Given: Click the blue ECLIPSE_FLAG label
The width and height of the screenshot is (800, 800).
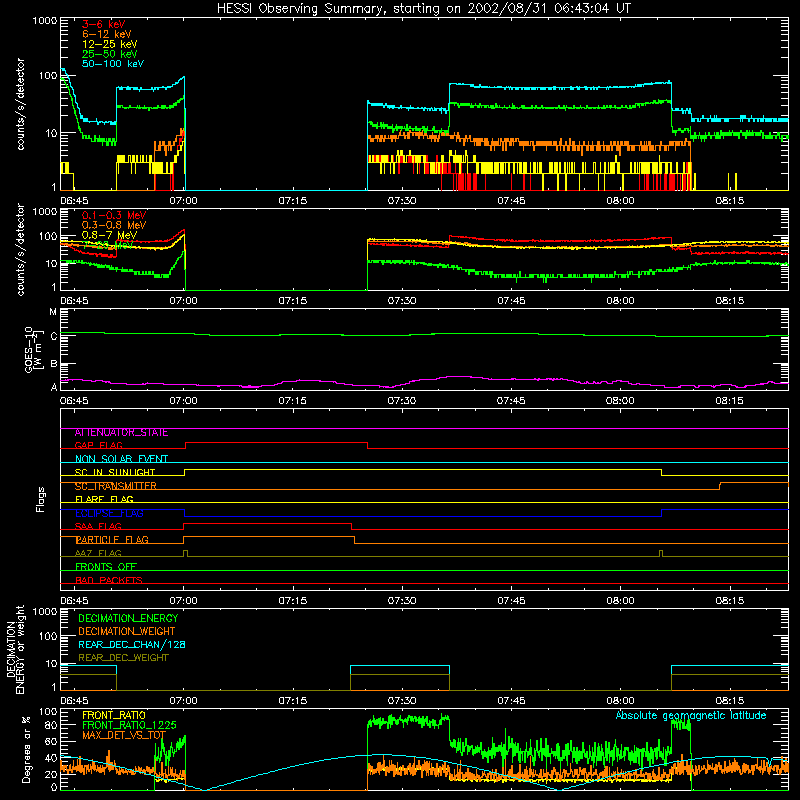Looking at the screenshot, I should [x=109, y=513].
